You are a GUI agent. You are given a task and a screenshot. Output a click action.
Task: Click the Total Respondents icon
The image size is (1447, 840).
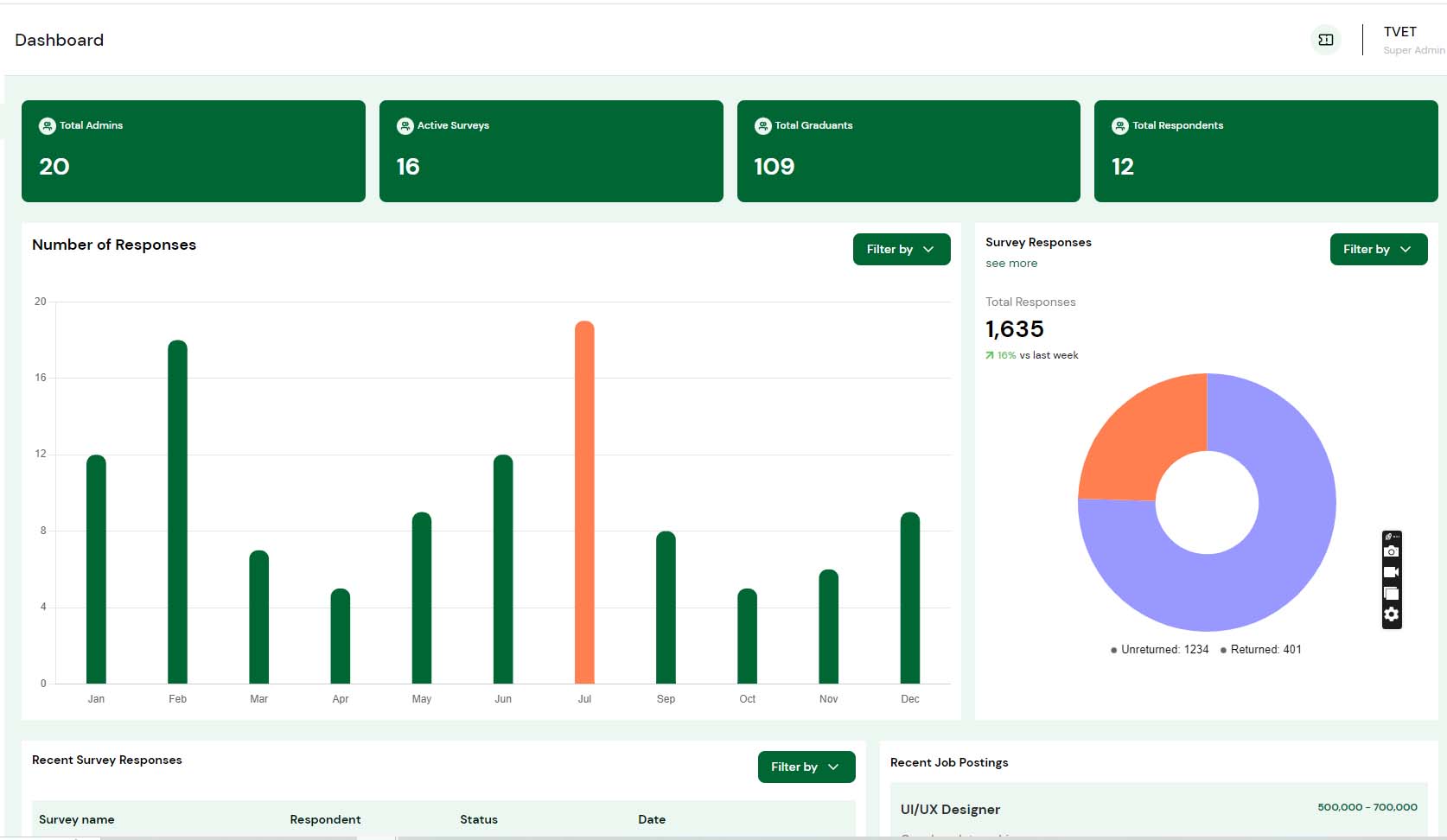[x=1119, y=125]
